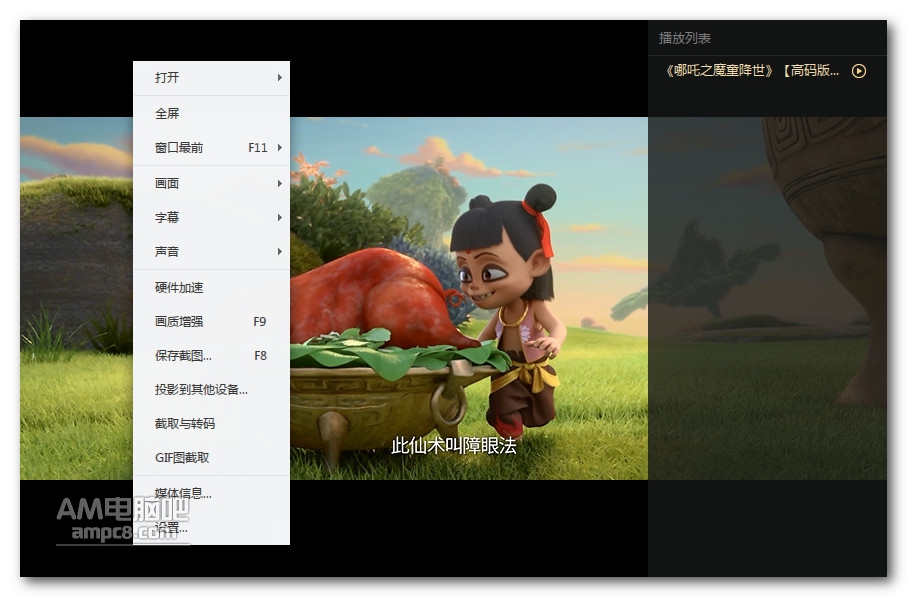The height and width of the screenshot is (597, 907).
Task: Open 媒体信息... from context menu
Action: (211, 493)
